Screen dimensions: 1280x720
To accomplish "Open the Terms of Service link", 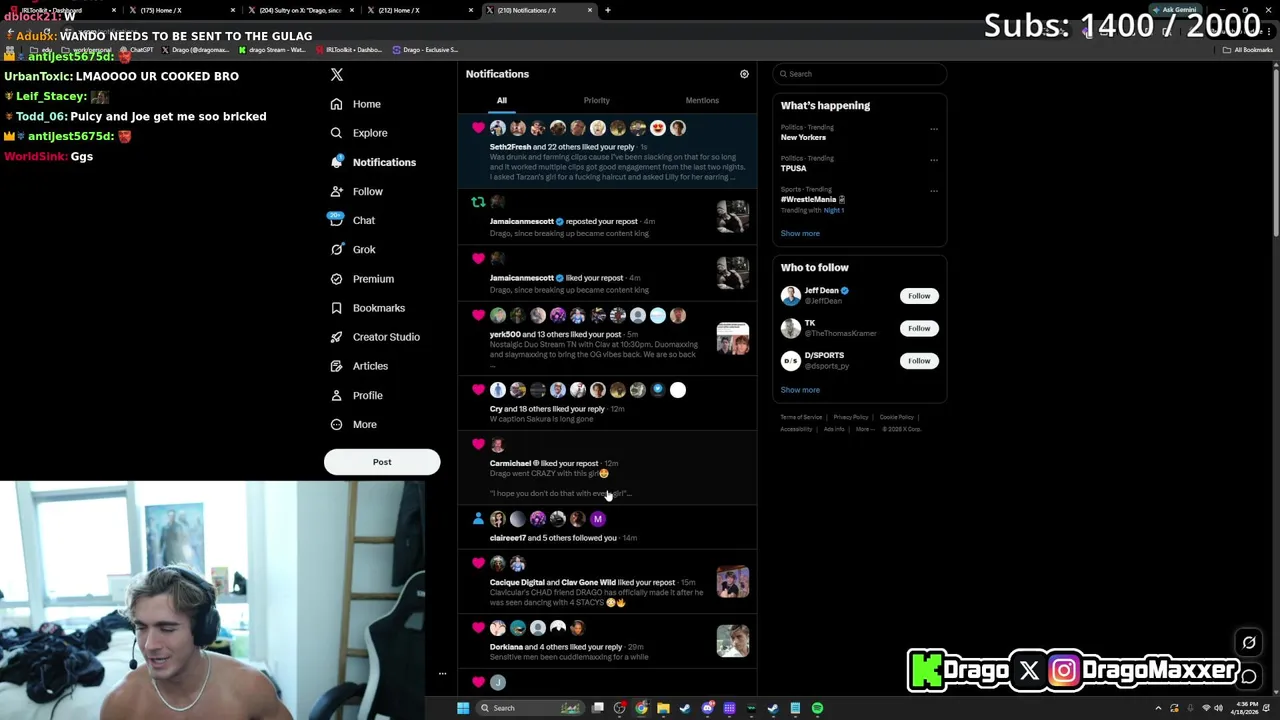I will [x=801, y=417].
